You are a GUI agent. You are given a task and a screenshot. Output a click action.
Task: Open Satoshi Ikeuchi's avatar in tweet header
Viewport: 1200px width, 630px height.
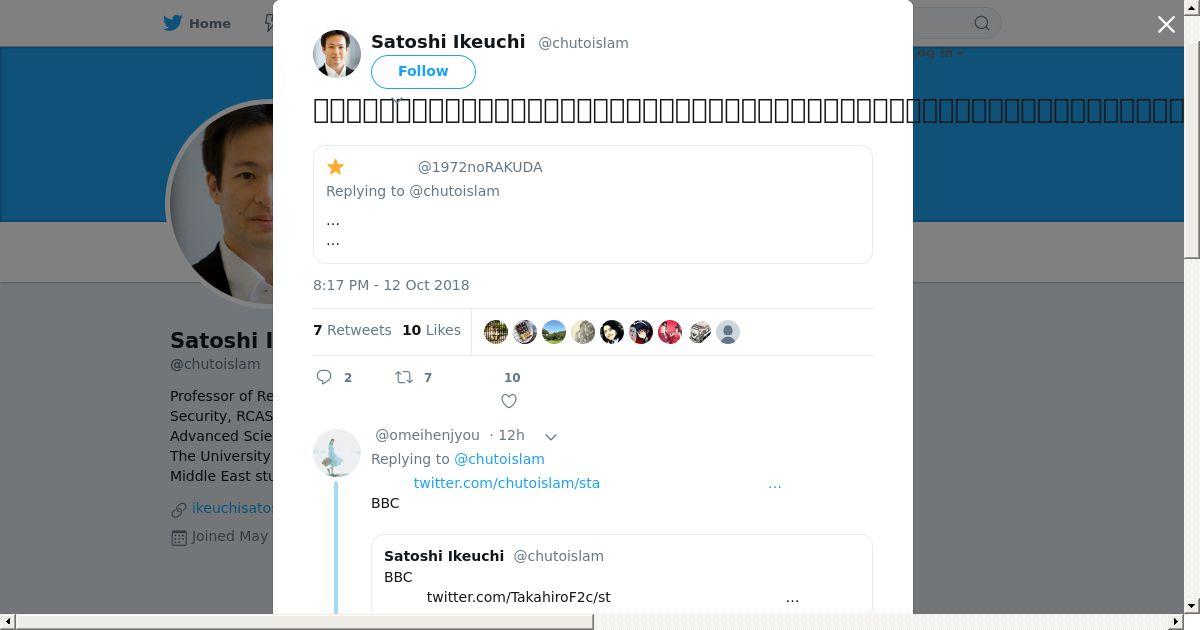click(x=337, y=54)
